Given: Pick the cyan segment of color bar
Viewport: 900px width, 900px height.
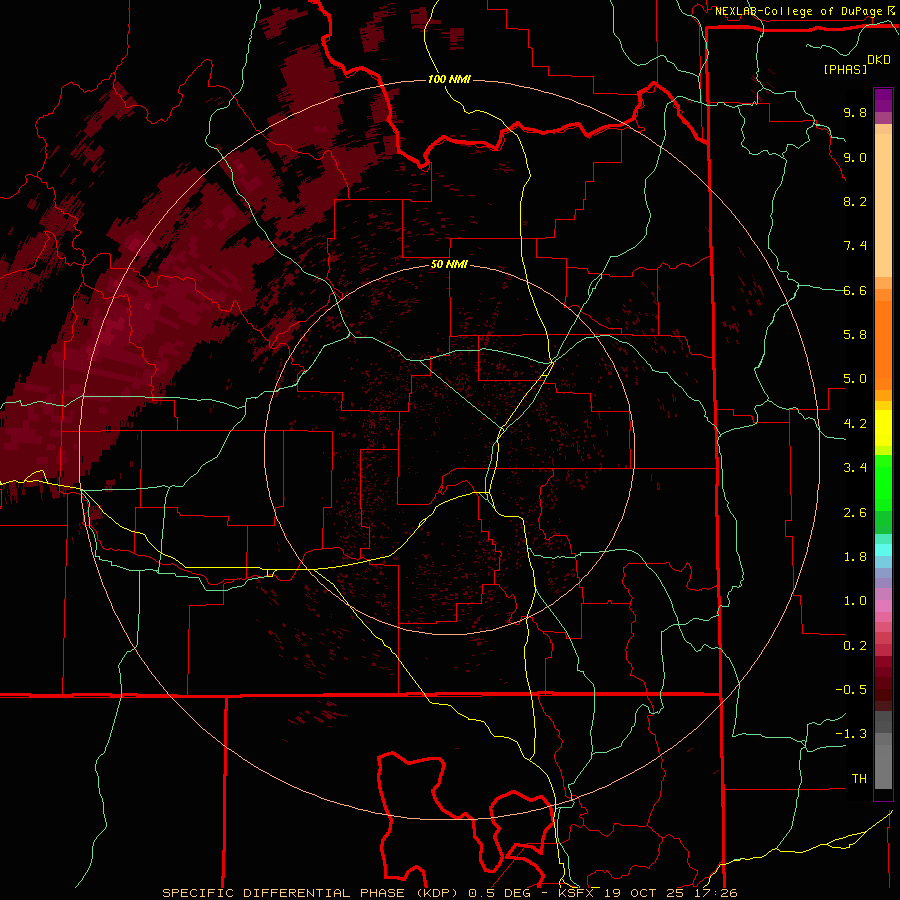Looking at the screenshot, I should 883,550.
